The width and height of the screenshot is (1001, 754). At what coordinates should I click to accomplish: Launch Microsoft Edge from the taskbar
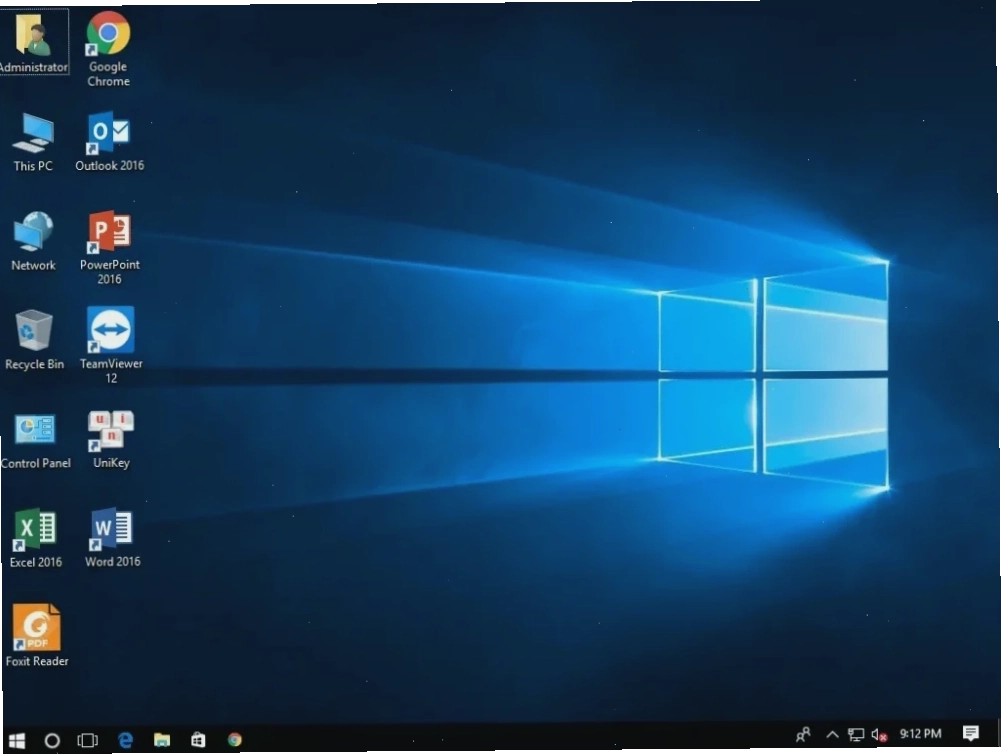[x=125, y=740]
